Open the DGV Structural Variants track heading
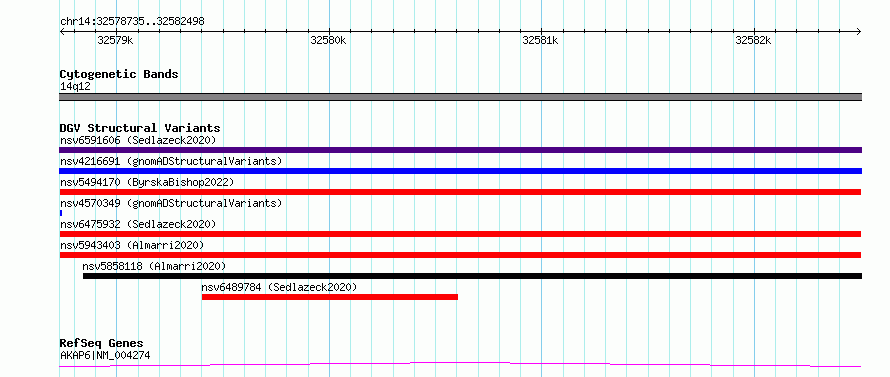Image resolution: width=890 pixels, height=377 pixels. (140, 128)
